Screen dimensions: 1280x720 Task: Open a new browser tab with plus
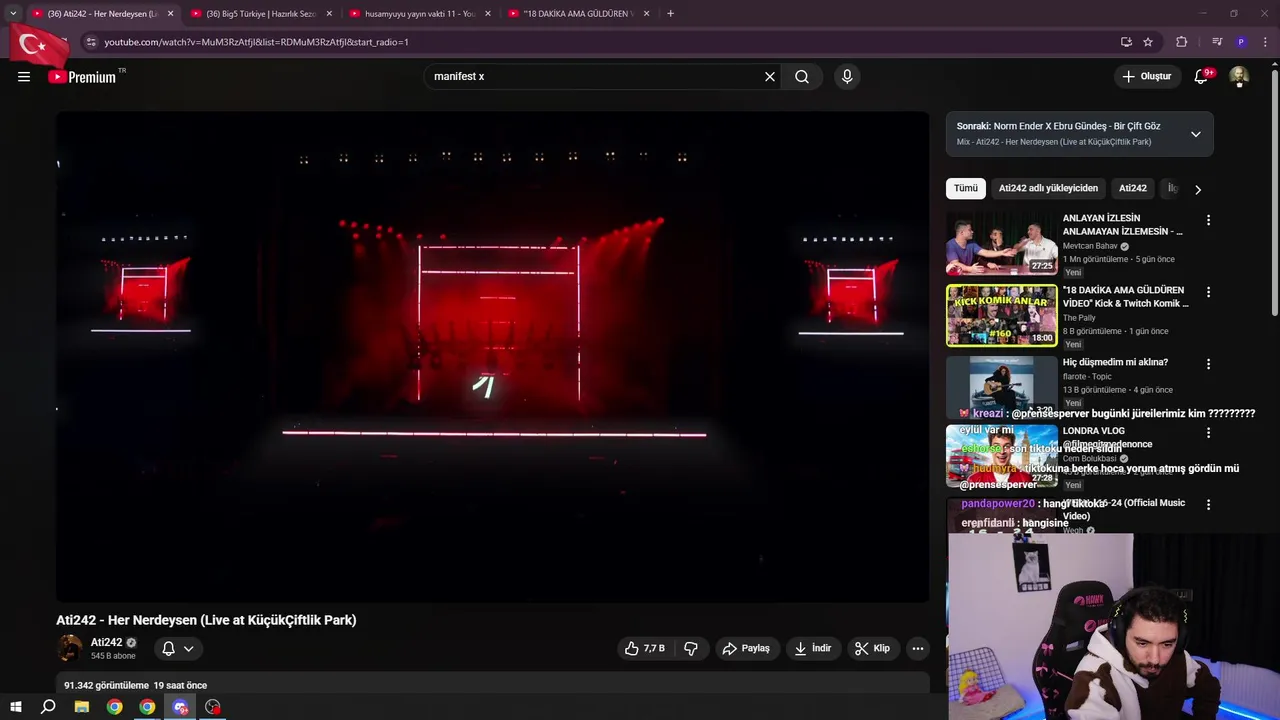click(670, 14)
